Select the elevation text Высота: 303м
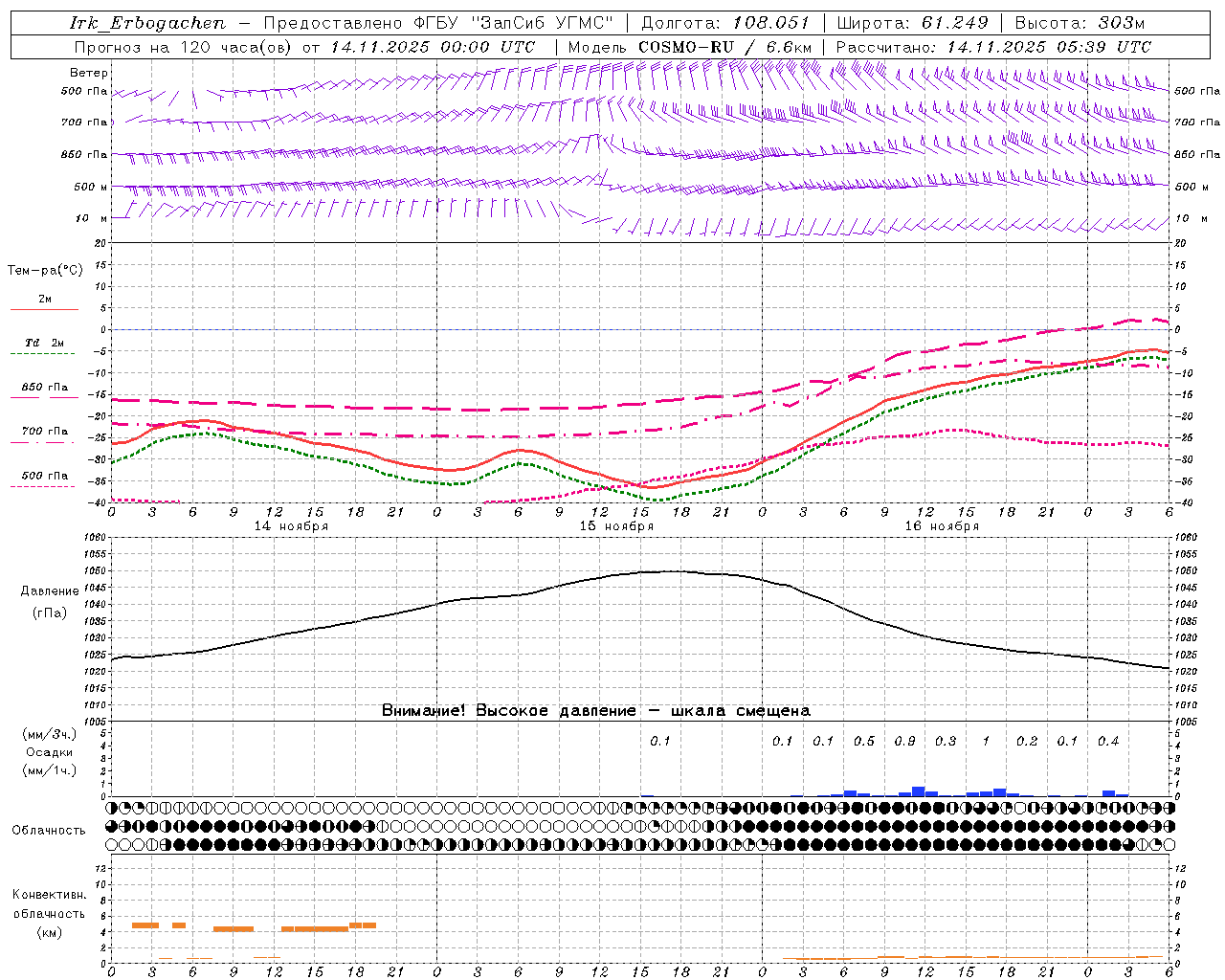This screenshot has height=980, width=1225. [1079, 23]
